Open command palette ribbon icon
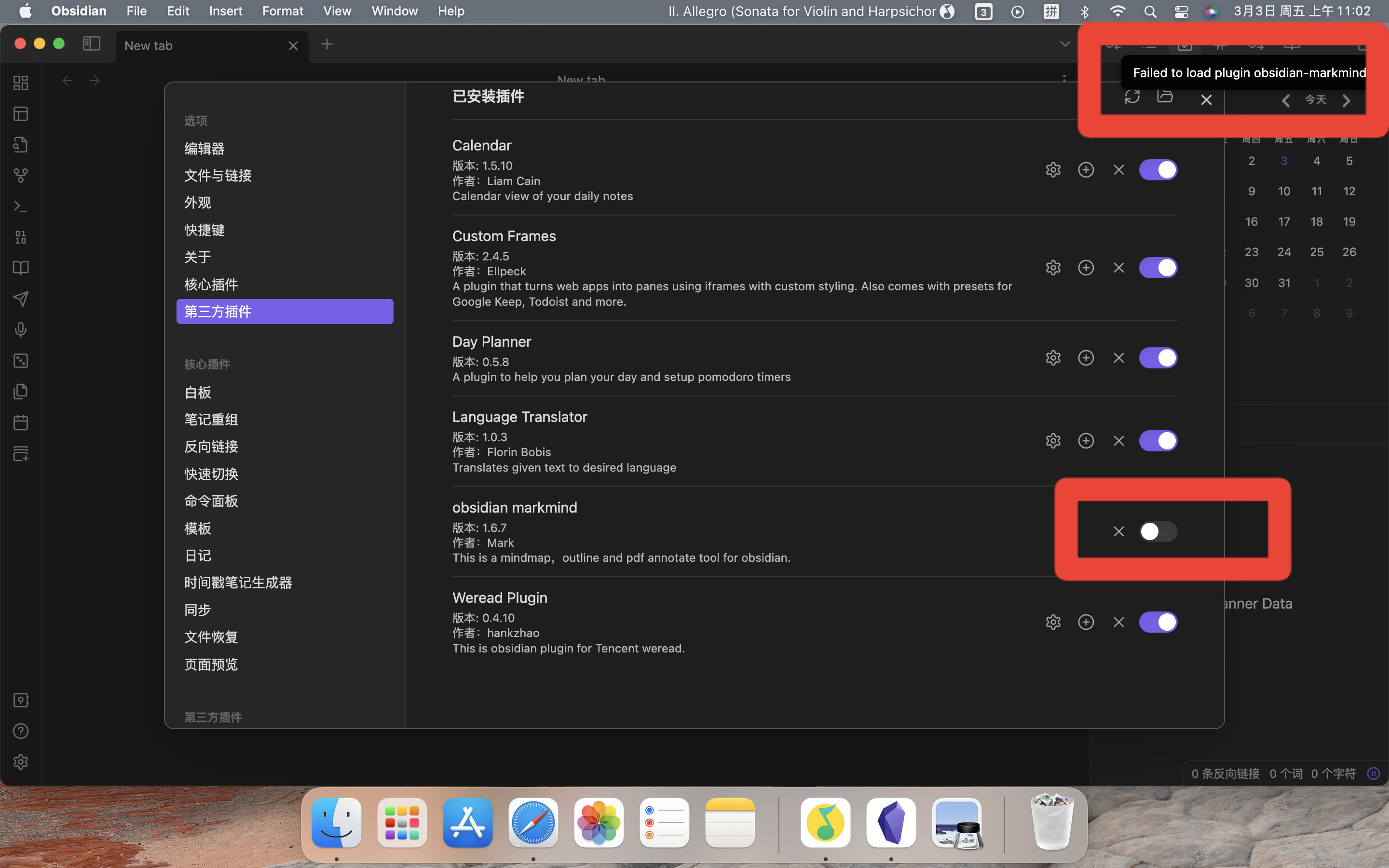This screenshot has width=1389, height=868. [21, 206]
